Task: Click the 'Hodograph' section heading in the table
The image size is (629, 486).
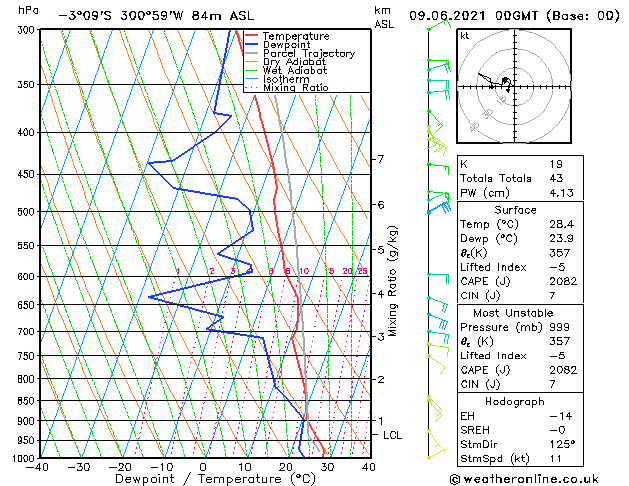Action: tap(515, 402)
